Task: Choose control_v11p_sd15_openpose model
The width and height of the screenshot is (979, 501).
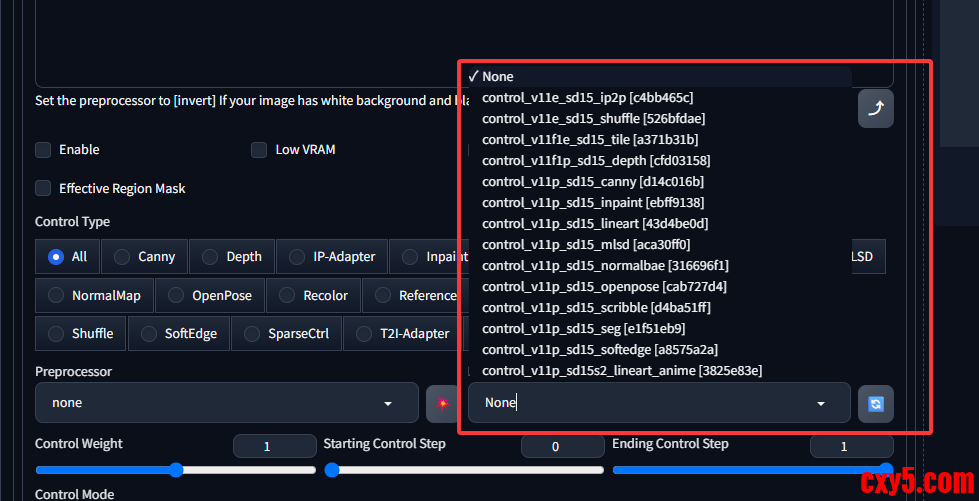Action: 604,287
